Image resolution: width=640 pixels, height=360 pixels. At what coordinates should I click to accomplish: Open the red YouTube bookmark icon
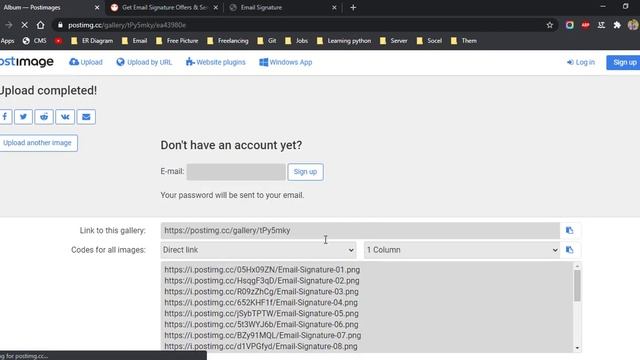[58, 41]
